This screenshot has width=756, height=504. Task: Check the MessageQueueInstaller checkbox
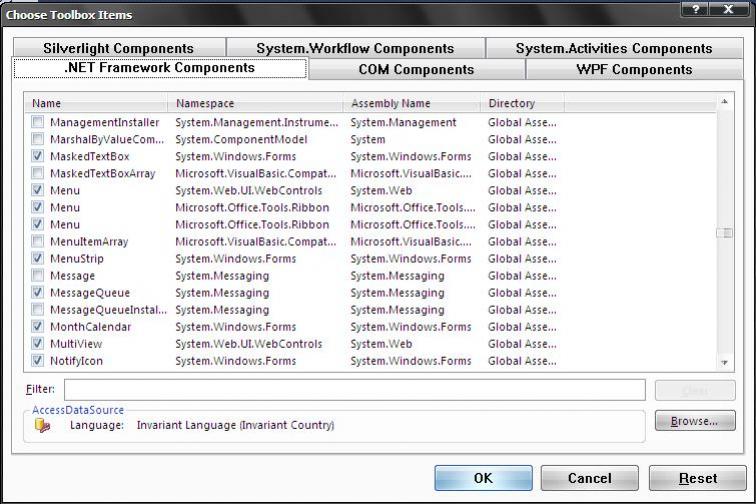tap(37, 309)
